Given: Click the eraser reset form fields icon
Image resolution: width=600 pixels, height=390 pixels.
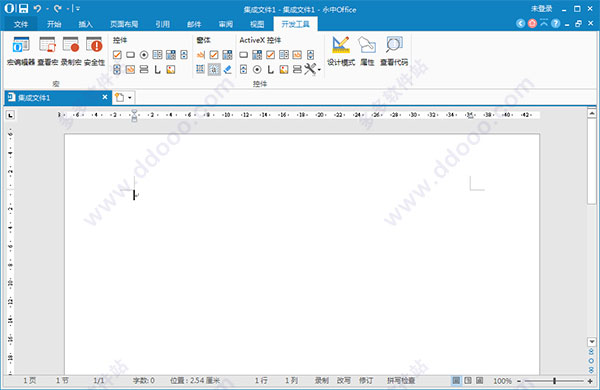Looking at the screenshot, I should tap(227, 69).
